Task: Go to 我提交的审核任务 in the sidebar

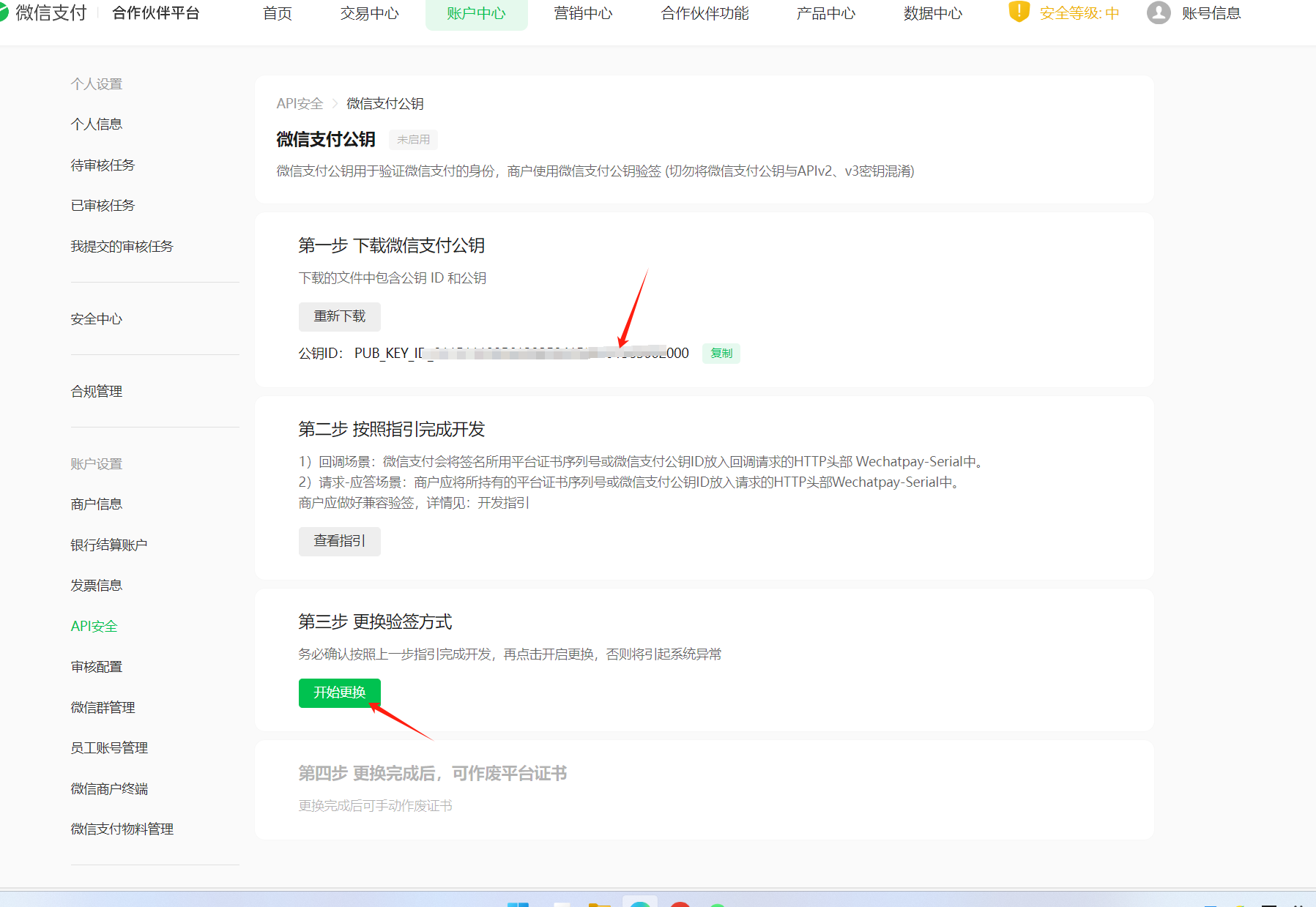Action: pos(122,247)
